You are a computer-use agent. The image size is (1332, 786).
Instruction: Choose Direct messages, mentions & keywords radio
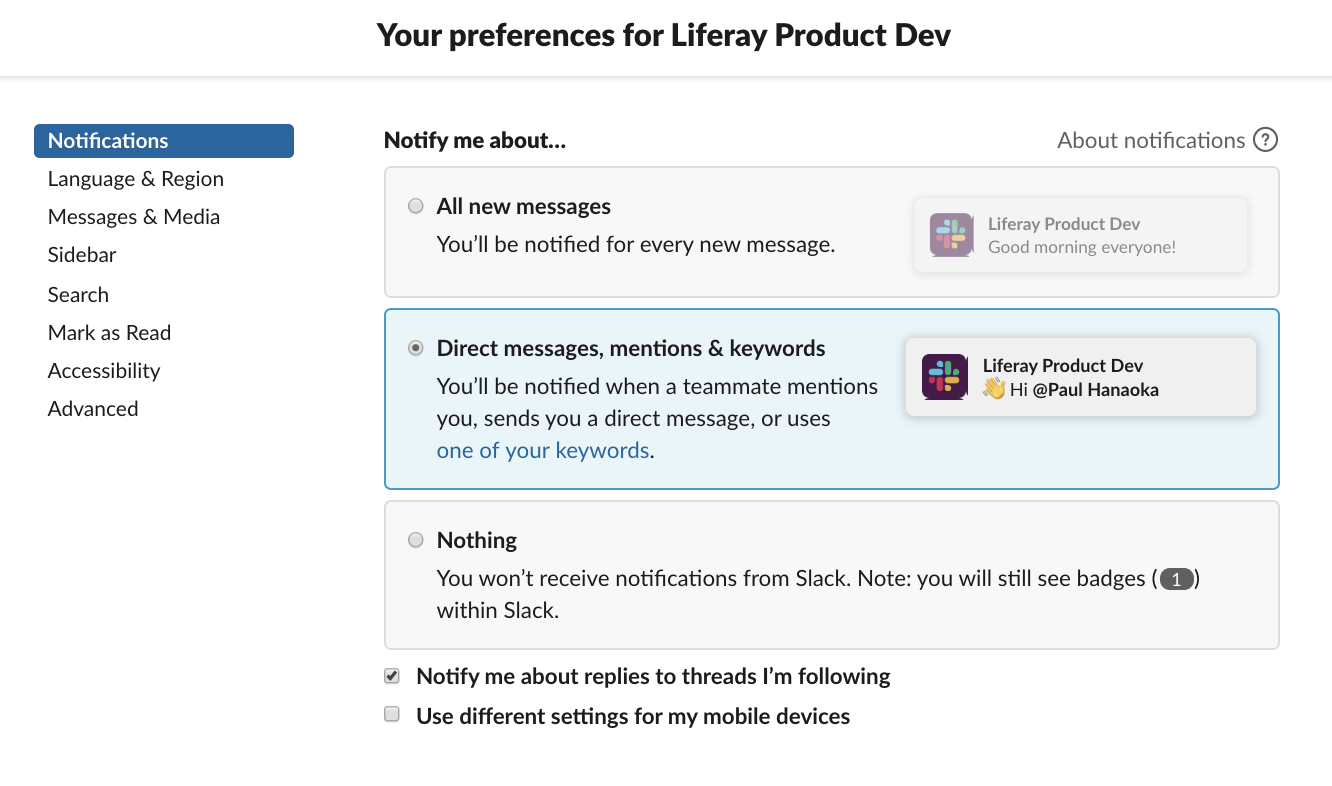[x=415, y=349]
